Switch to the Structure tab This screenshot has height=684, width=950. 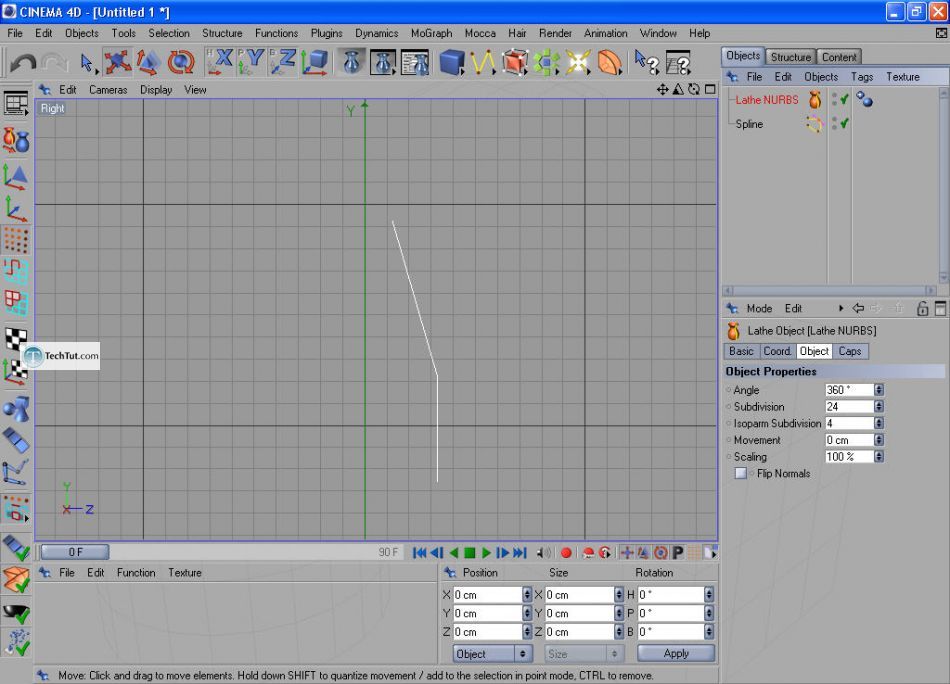[791, 57]
